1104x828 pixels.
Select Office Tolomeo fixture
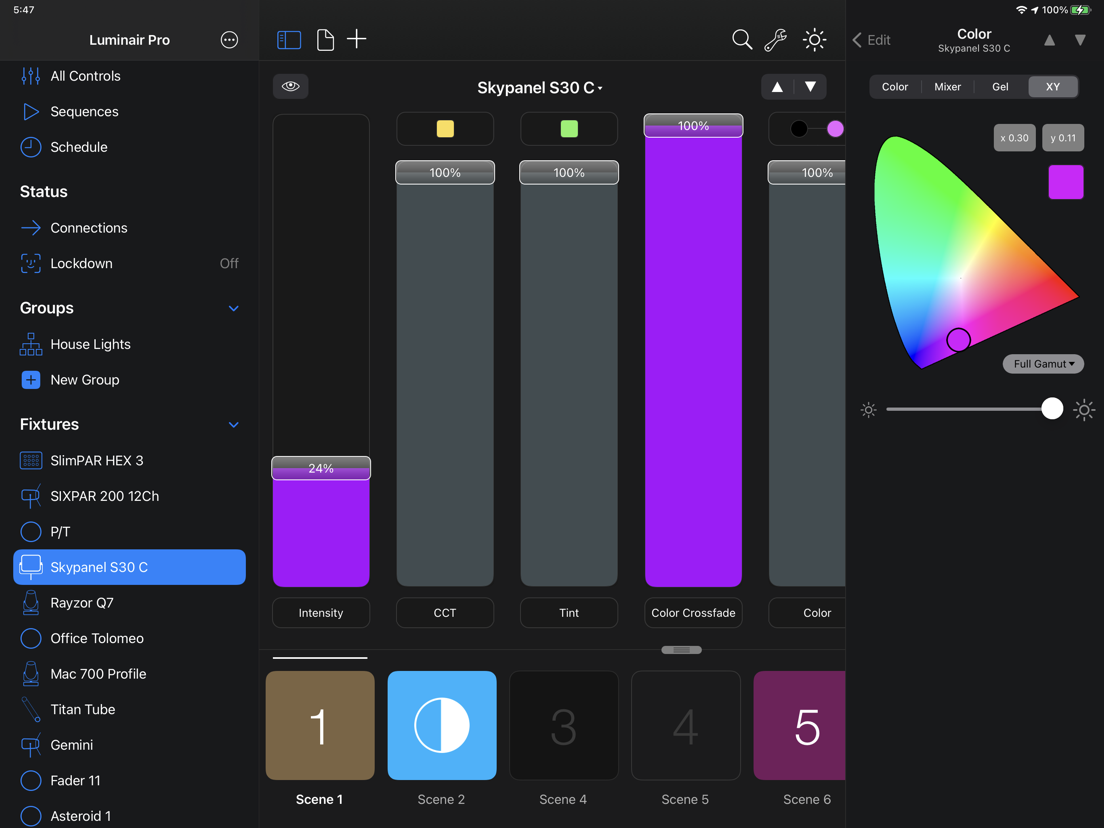tap(130, 639)
